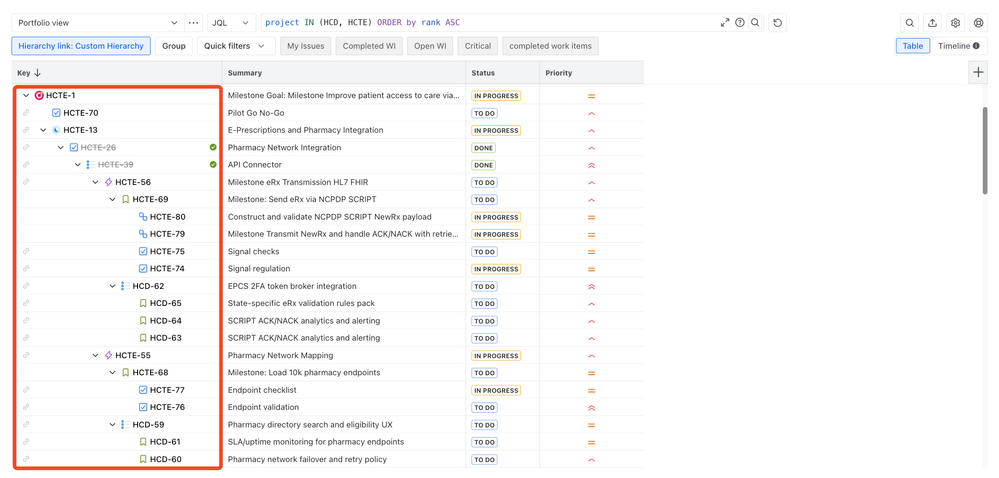This screenshot has width=999, height=478.
Task: Click the top-right magnifier search icon
Action: coord(909,23)
